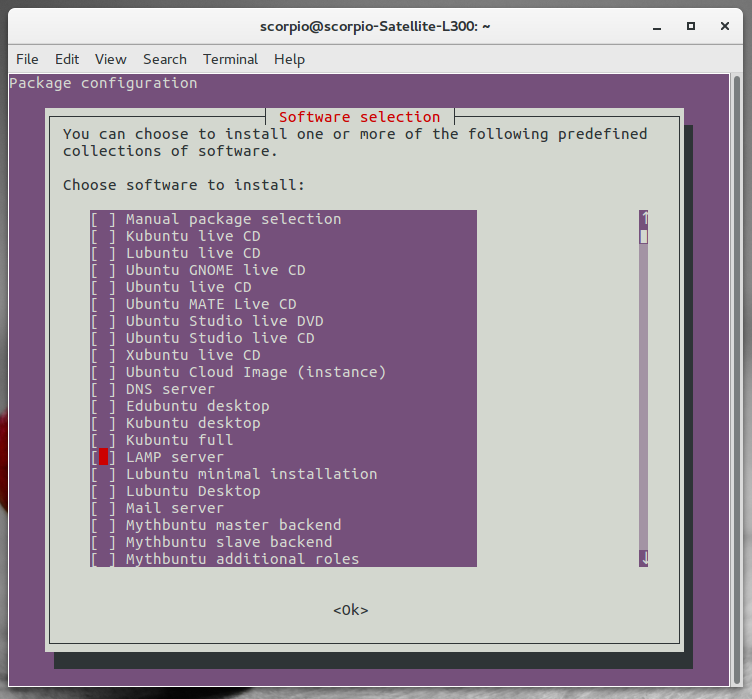
Task: Click the list scroll up arrow
Action: pos(644,218)
